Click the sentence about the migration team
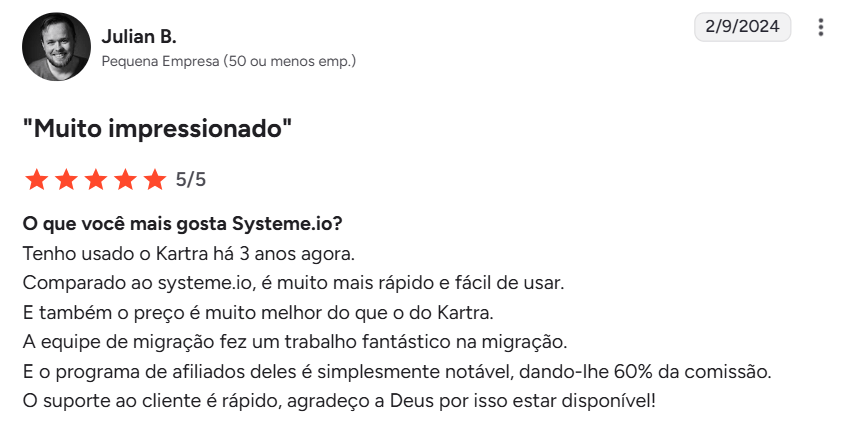 click(294, 342)
